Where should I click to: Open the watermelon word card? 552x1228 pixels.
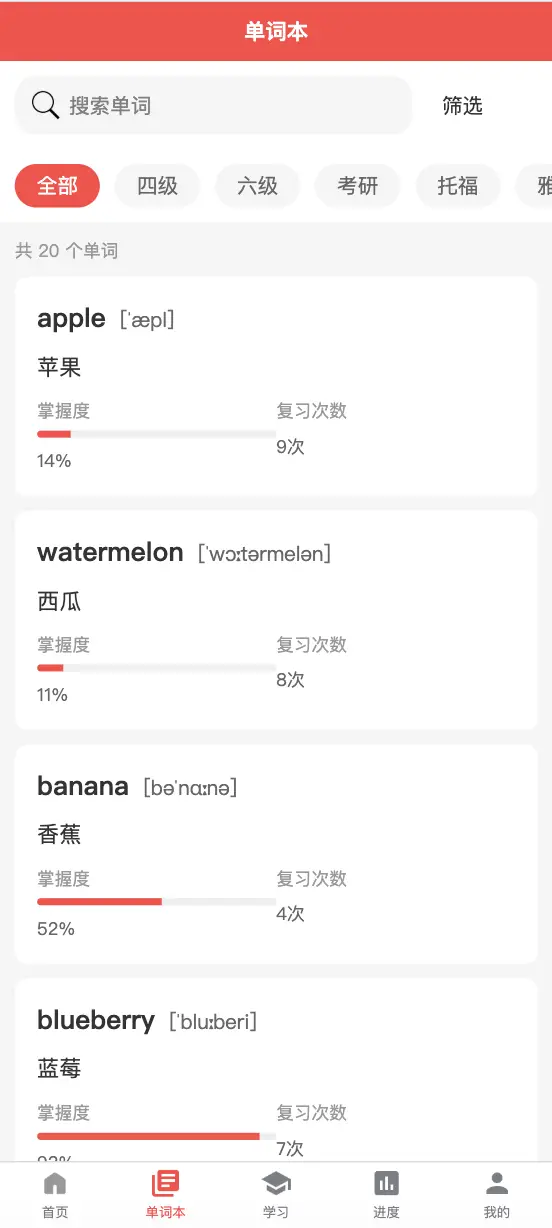click(276, 620)
